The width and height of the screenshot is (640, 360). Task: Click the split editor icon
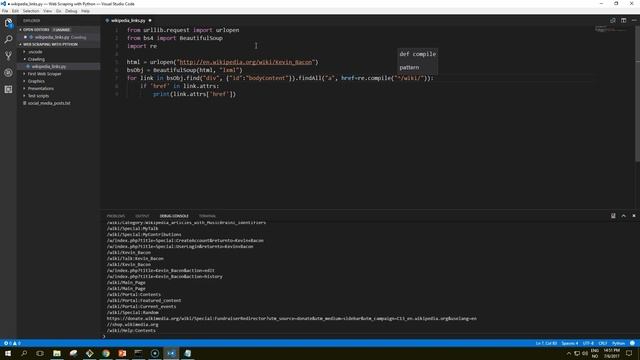[x=623, y=20]
